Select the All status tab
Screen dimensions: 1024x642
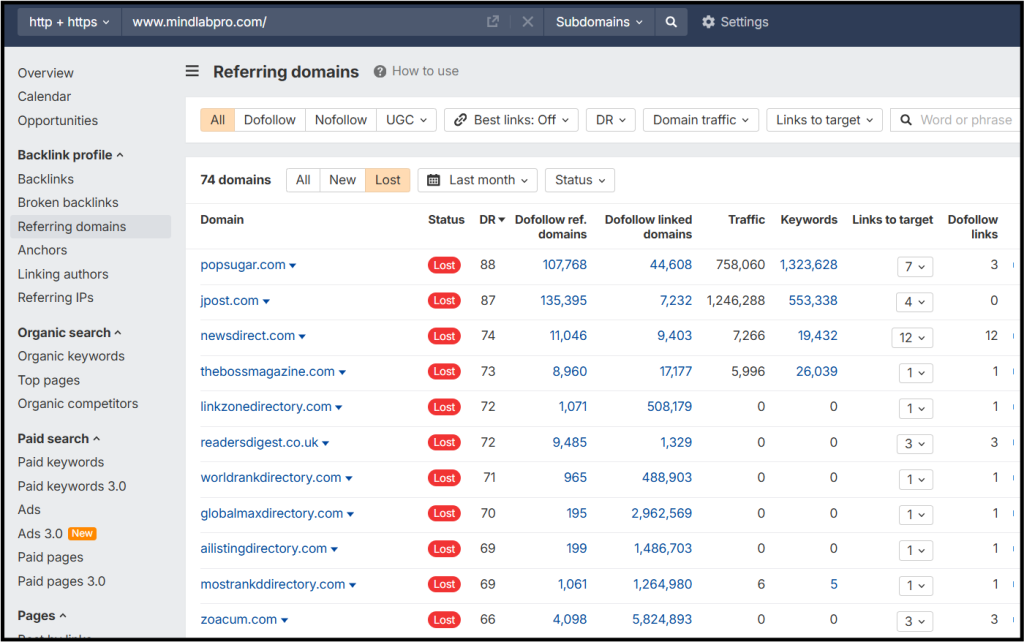click(303, 180)
